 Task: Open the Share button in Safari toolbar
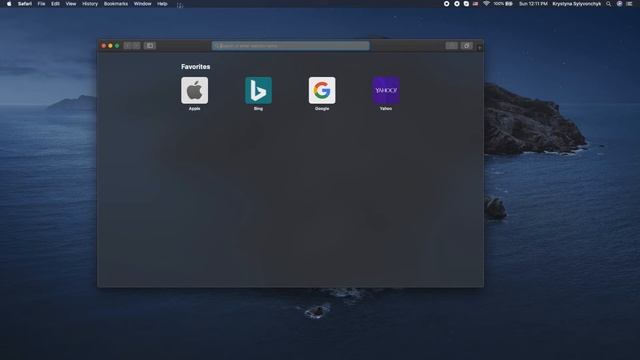tap(451, 46)
